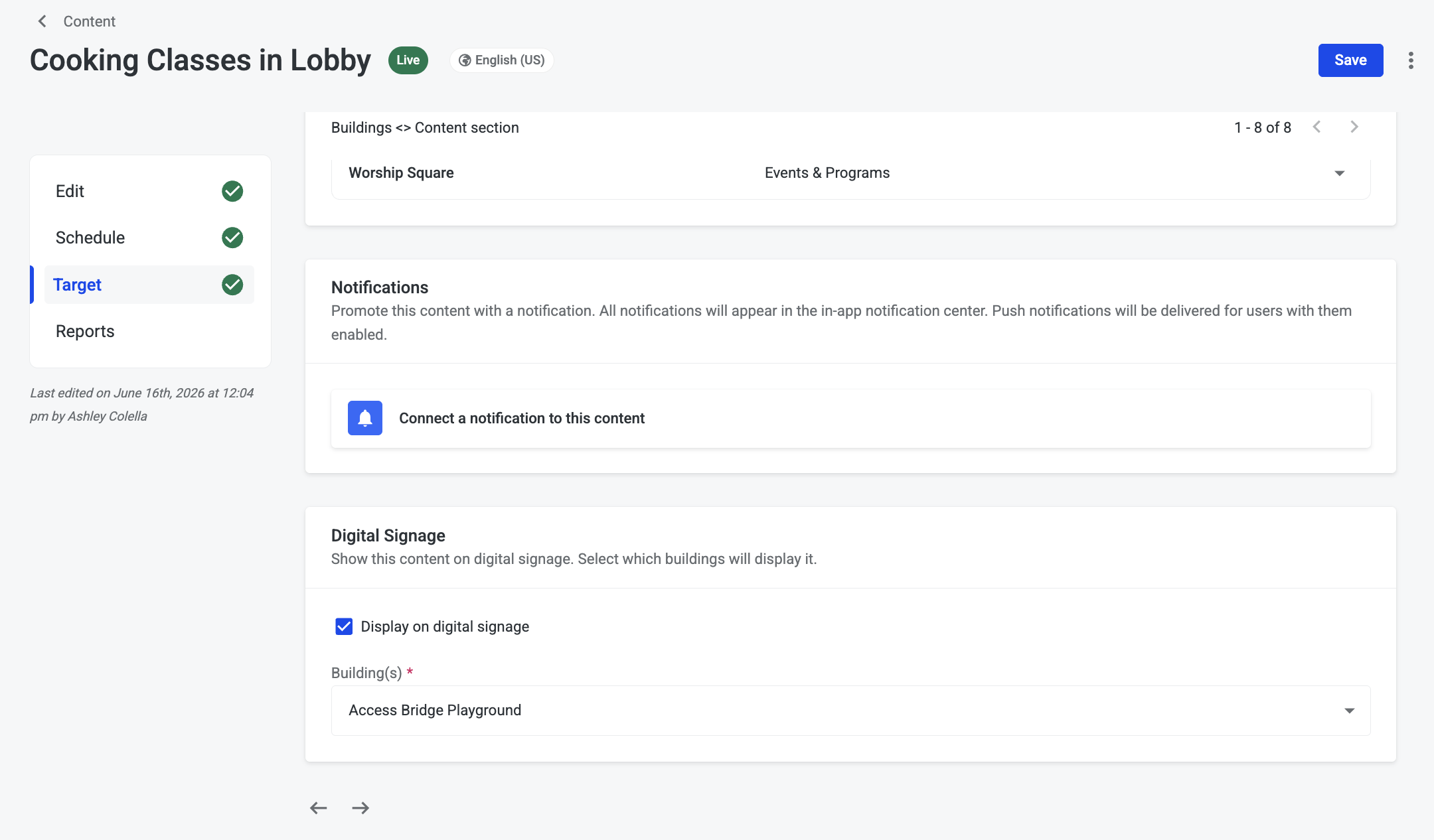Expand the Worship Square content section dropdown
The width and height of the screenshot is (1434, 840).
tap(1340, 173)
